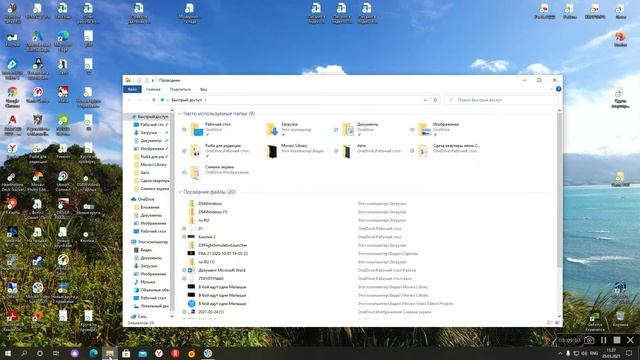Switch to large icons view in status bar

(x=557, y=322)
